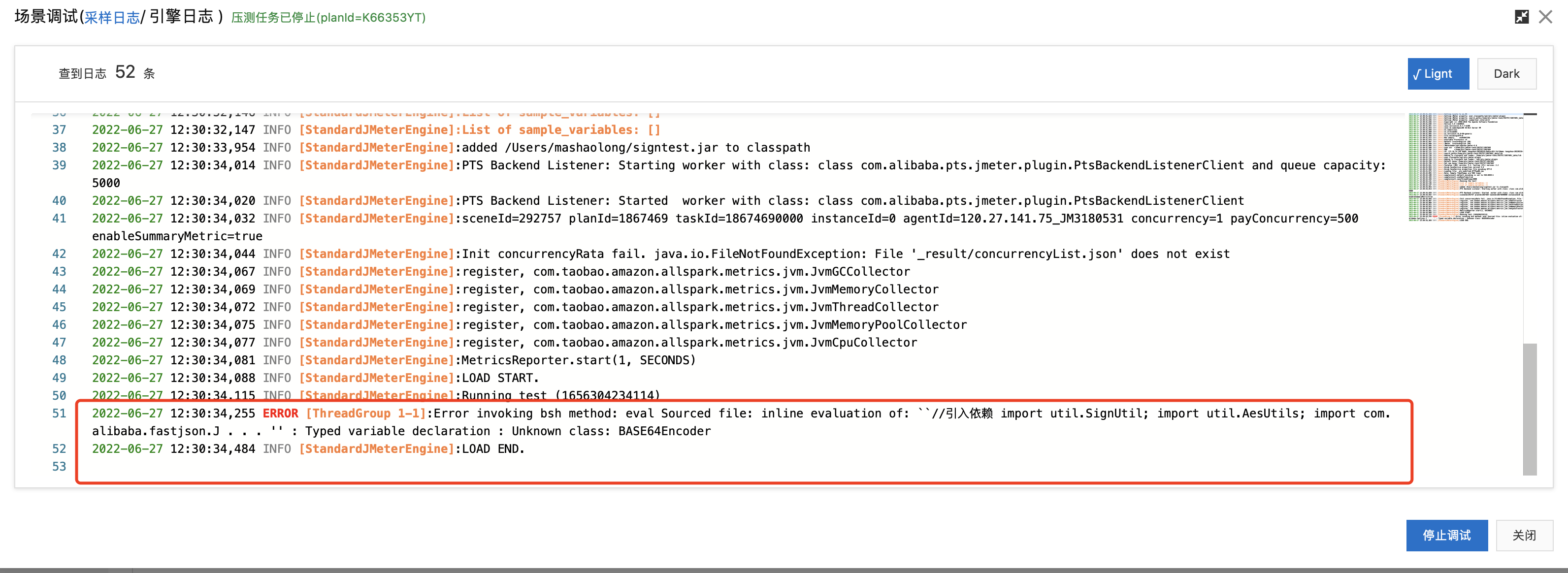Screen dimensions: 1568x573
Task: Click the timestamp 12:30:33,954 on line 38
Action: click(x=212, y=147)
